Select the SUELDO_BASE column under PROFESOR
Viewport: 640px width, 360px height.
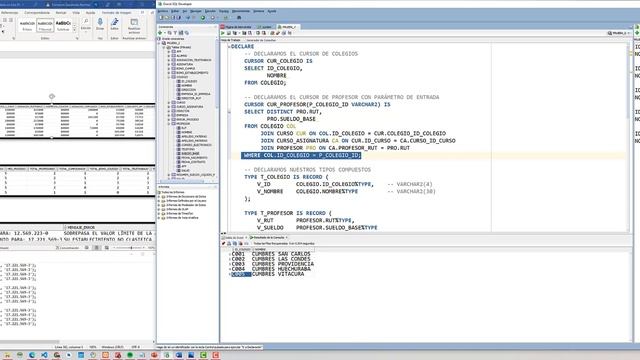(190, 153)
